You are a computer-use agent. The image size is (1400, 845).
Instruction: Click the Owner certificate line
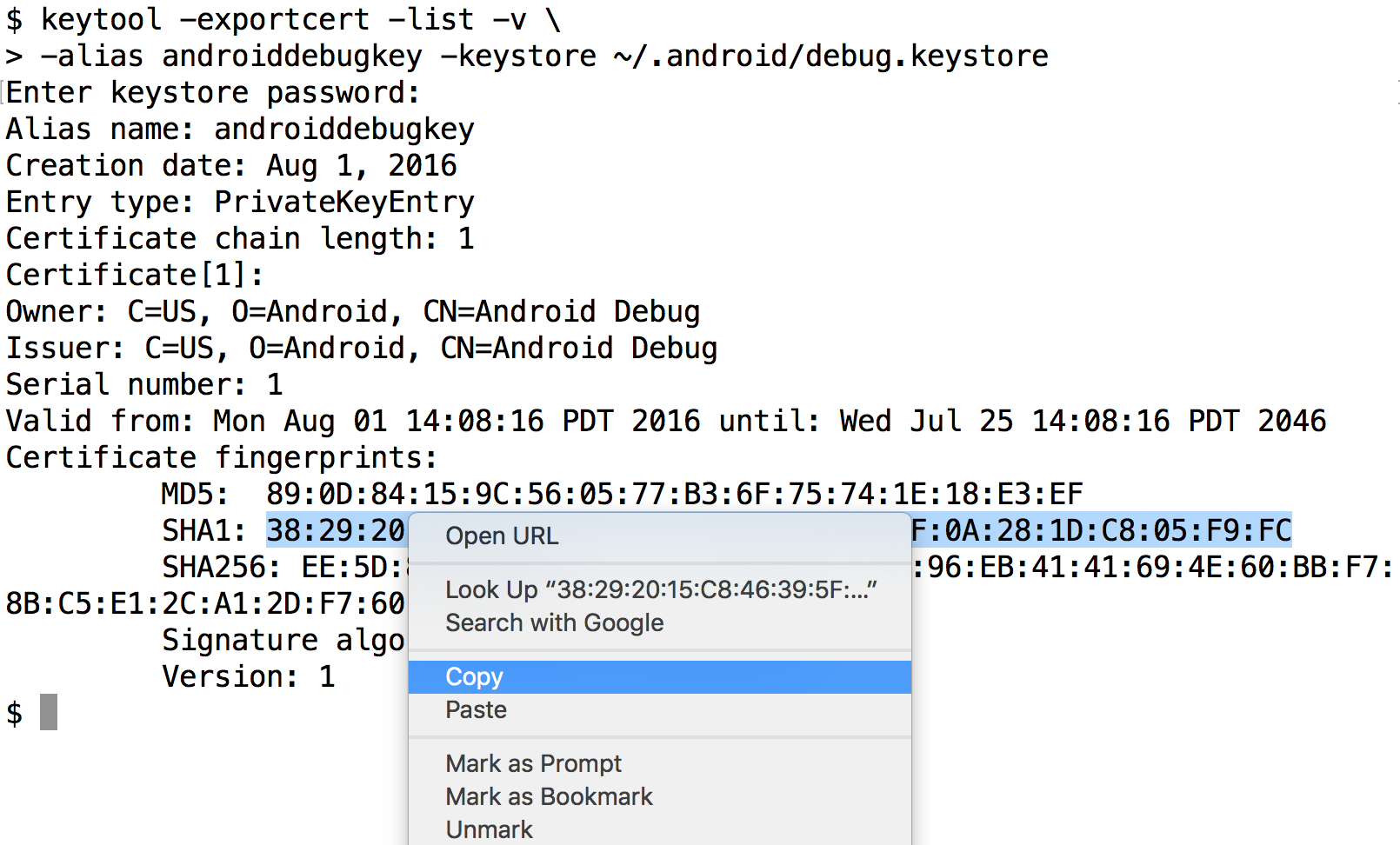(x=352, y=311)
